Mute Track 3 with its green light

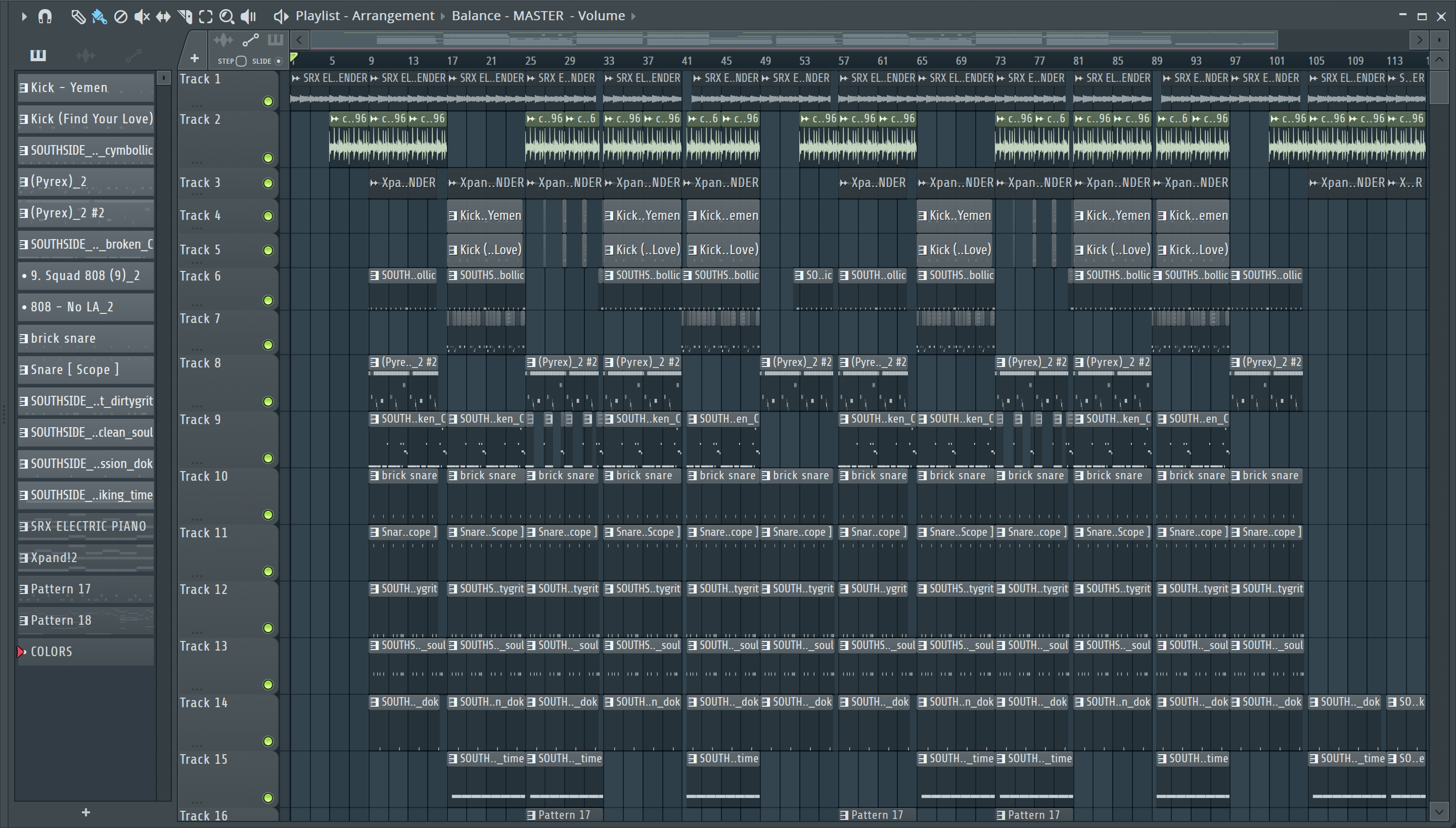(x=268, y=183)
